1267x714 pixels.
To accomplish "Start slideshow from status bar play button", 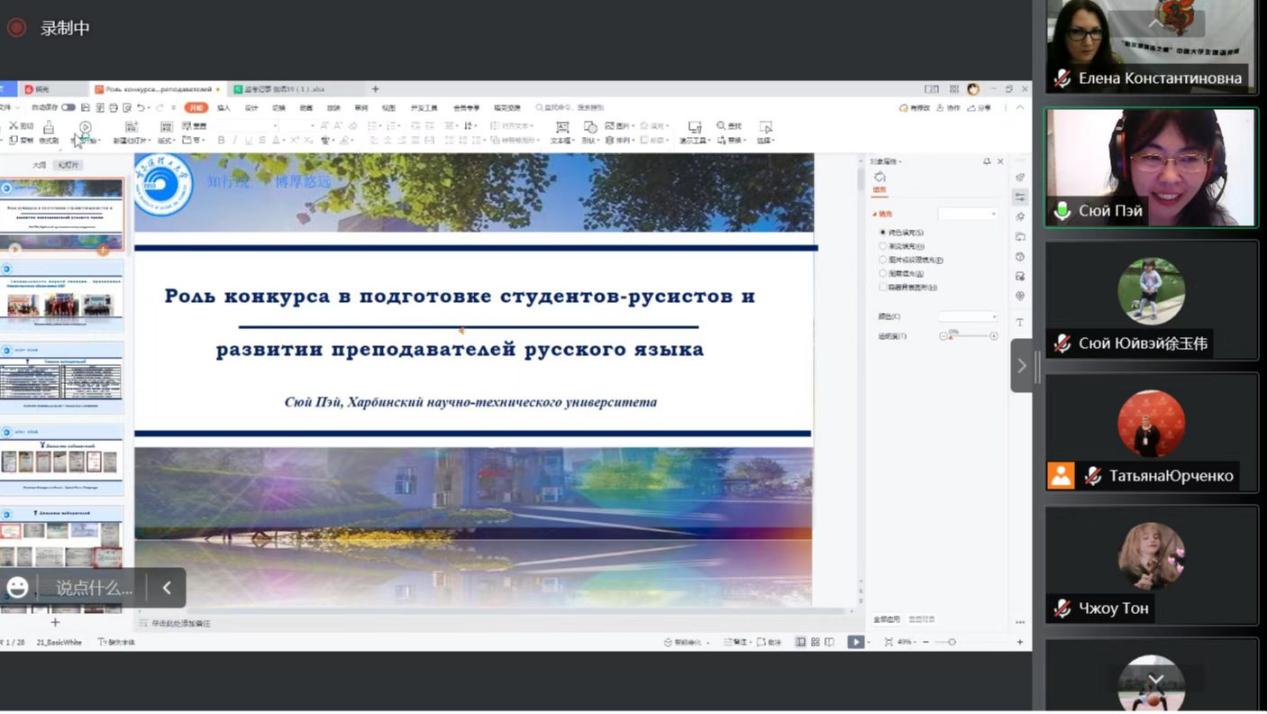I will (855, 642).
